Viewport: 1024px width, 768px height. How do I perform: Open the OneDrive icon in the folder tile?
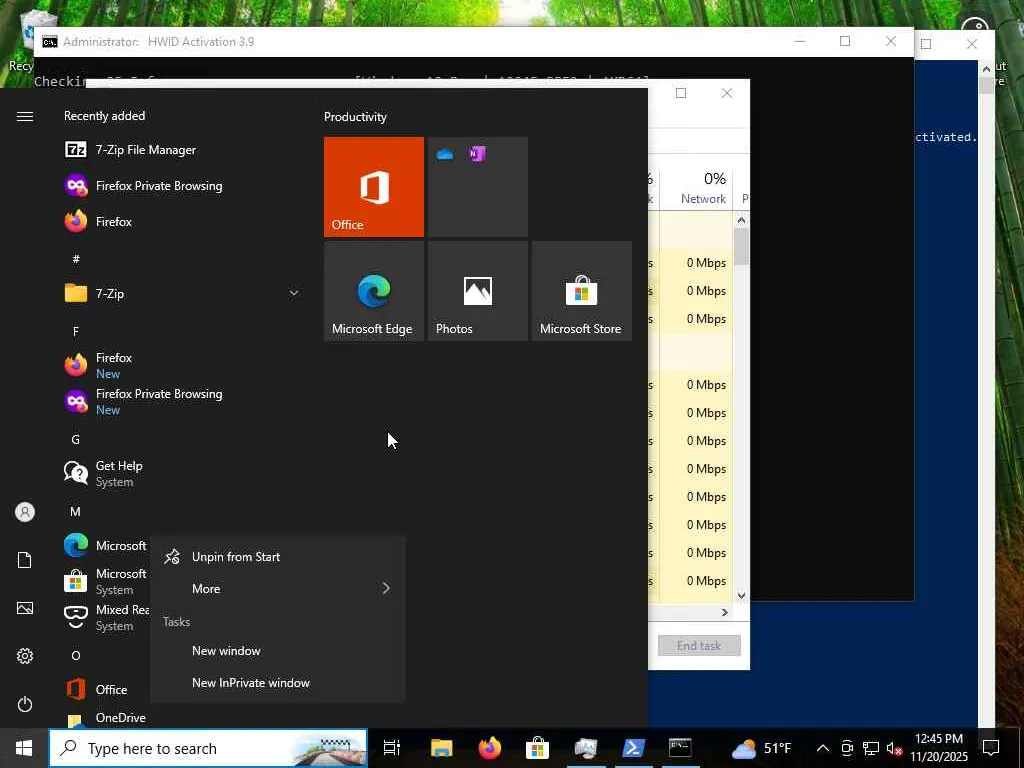(445, 155)
